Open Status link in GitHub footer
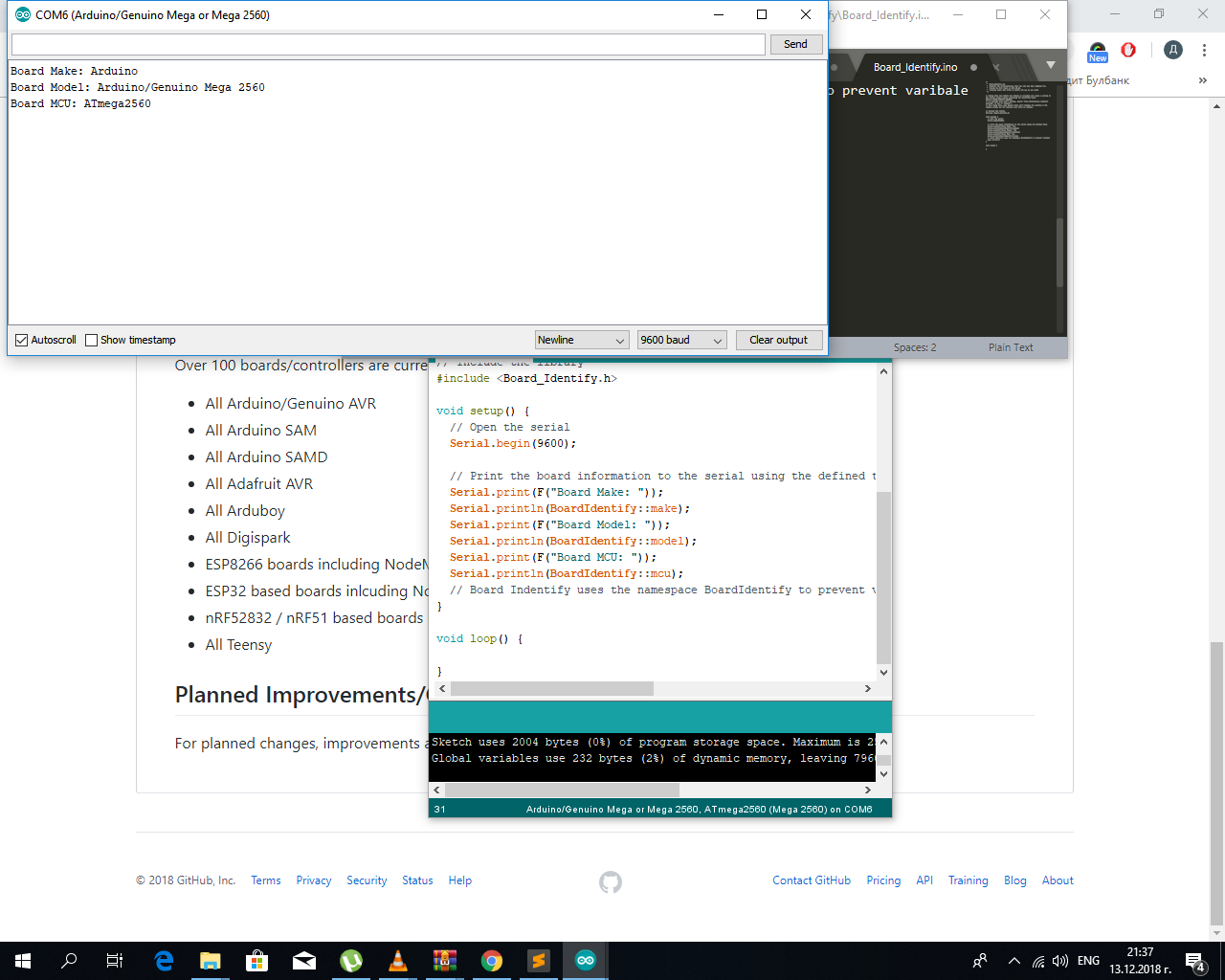The height and width of the screenshot is (980, 1225). point(417,880)
